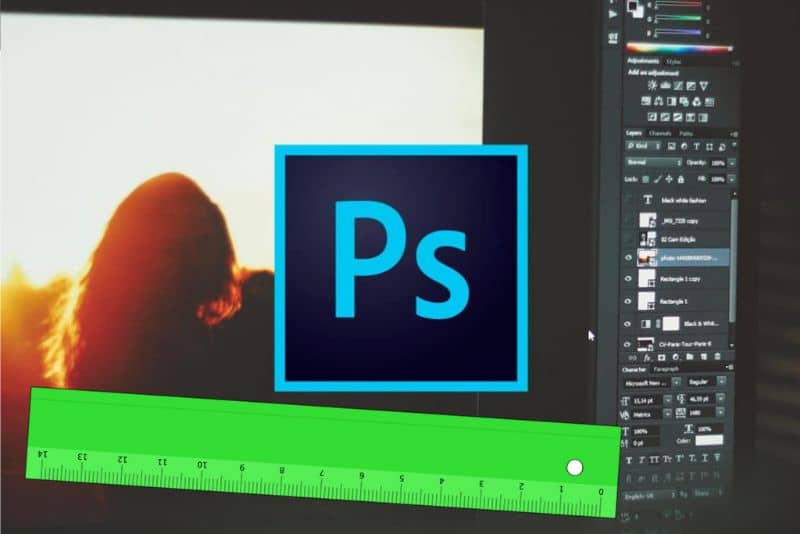Open the Character panel menu
This screenshot has height=534, width=800.
click(x=730, y=367)
